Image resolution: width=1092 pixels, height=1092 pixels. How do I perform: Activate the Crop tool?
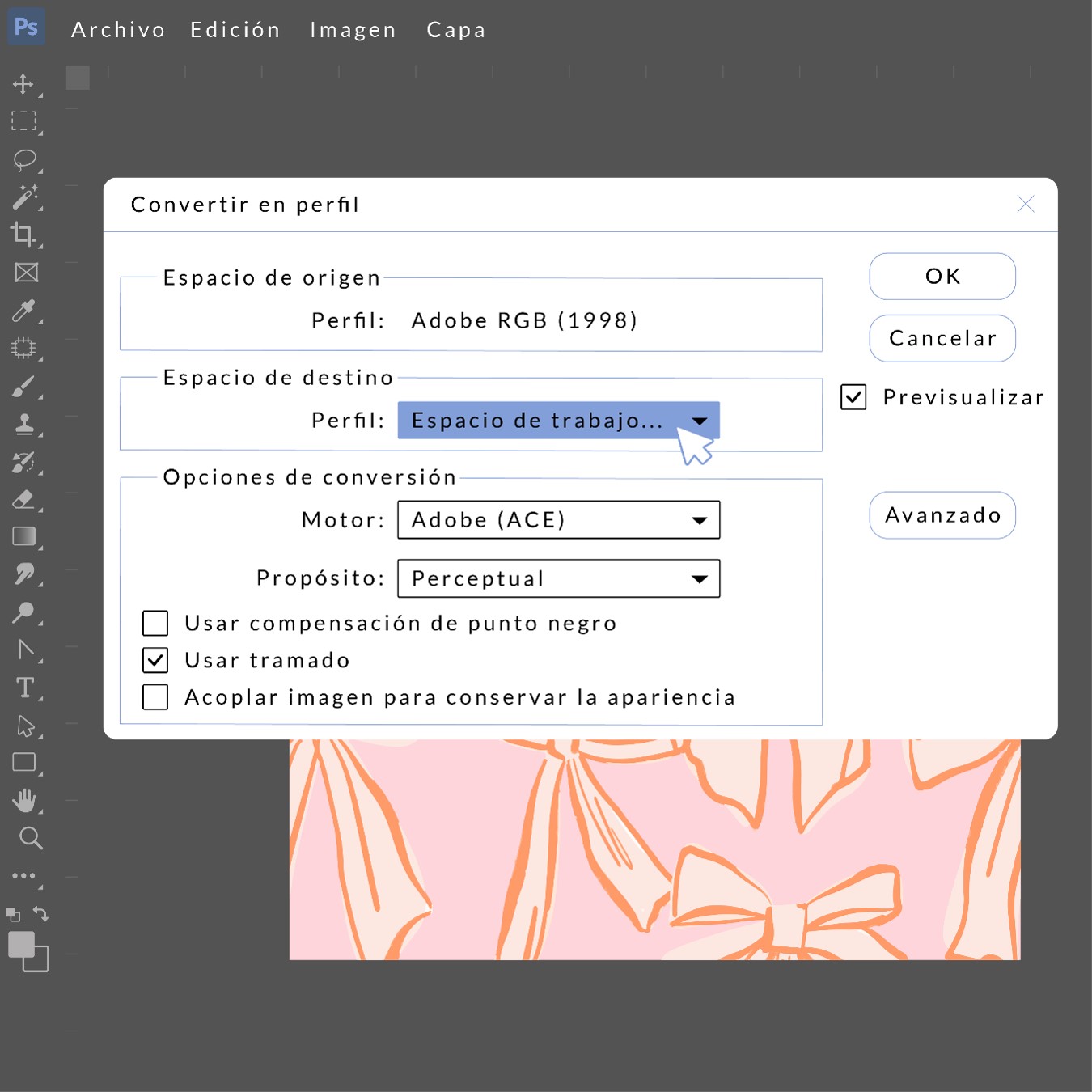(23, 235)
